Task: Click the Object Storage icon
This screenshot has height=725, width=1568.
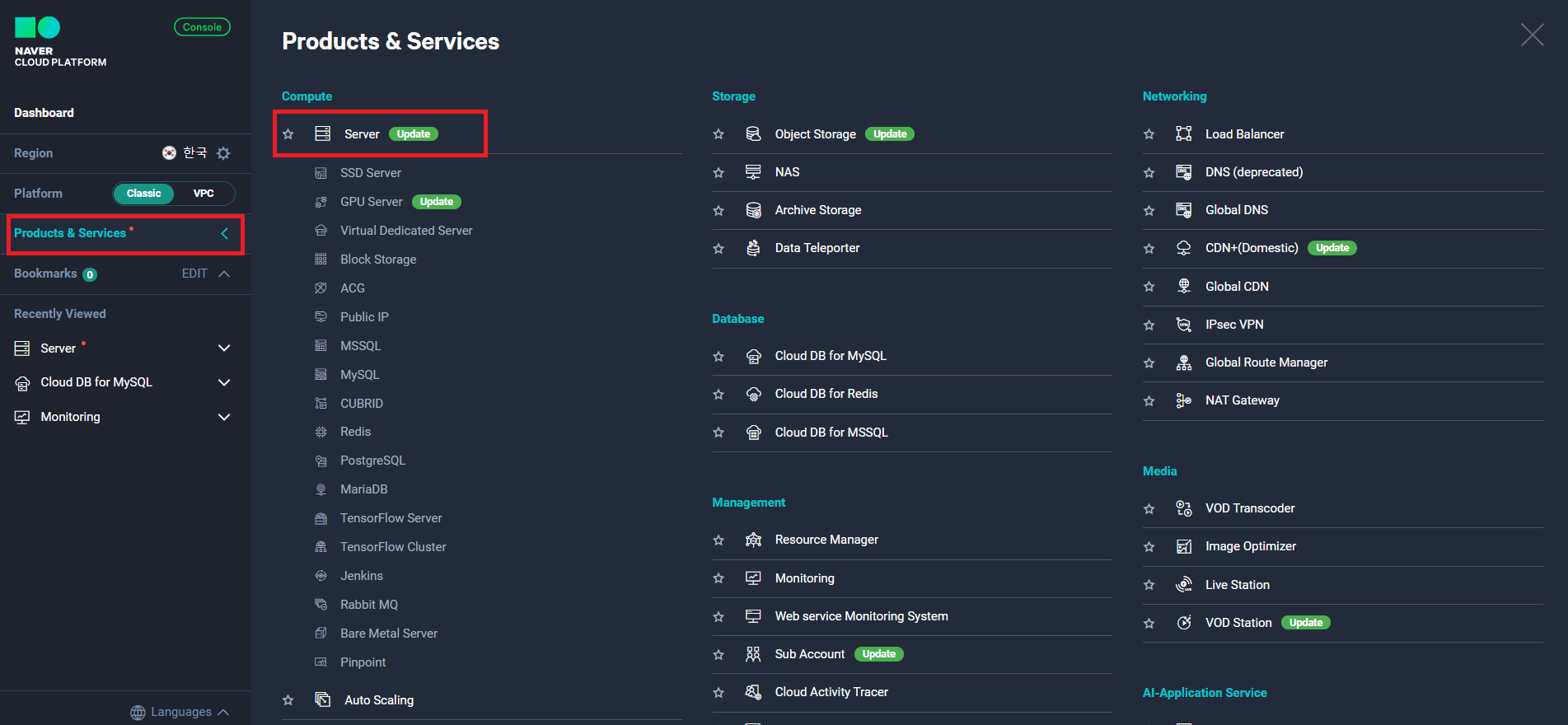Action: pyautogui.click(x=753, y=133)
